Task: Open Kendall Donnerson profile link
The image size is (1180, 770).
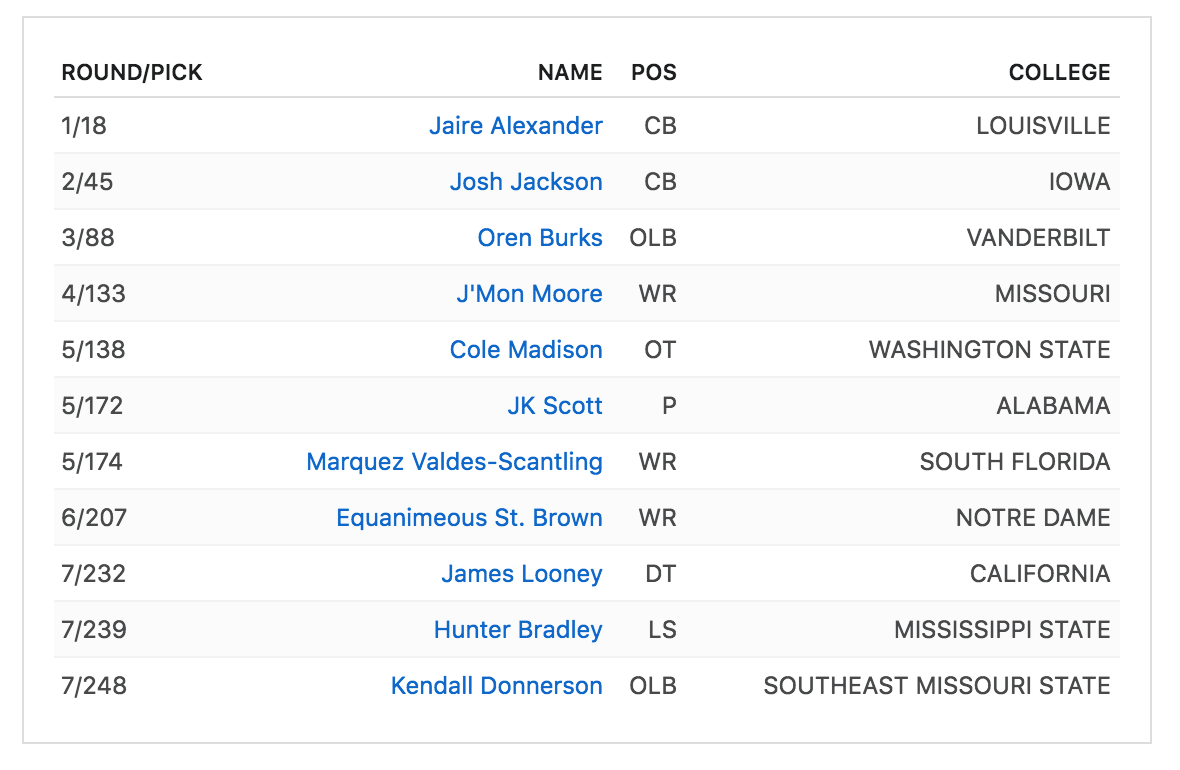Action: [496, 686]
